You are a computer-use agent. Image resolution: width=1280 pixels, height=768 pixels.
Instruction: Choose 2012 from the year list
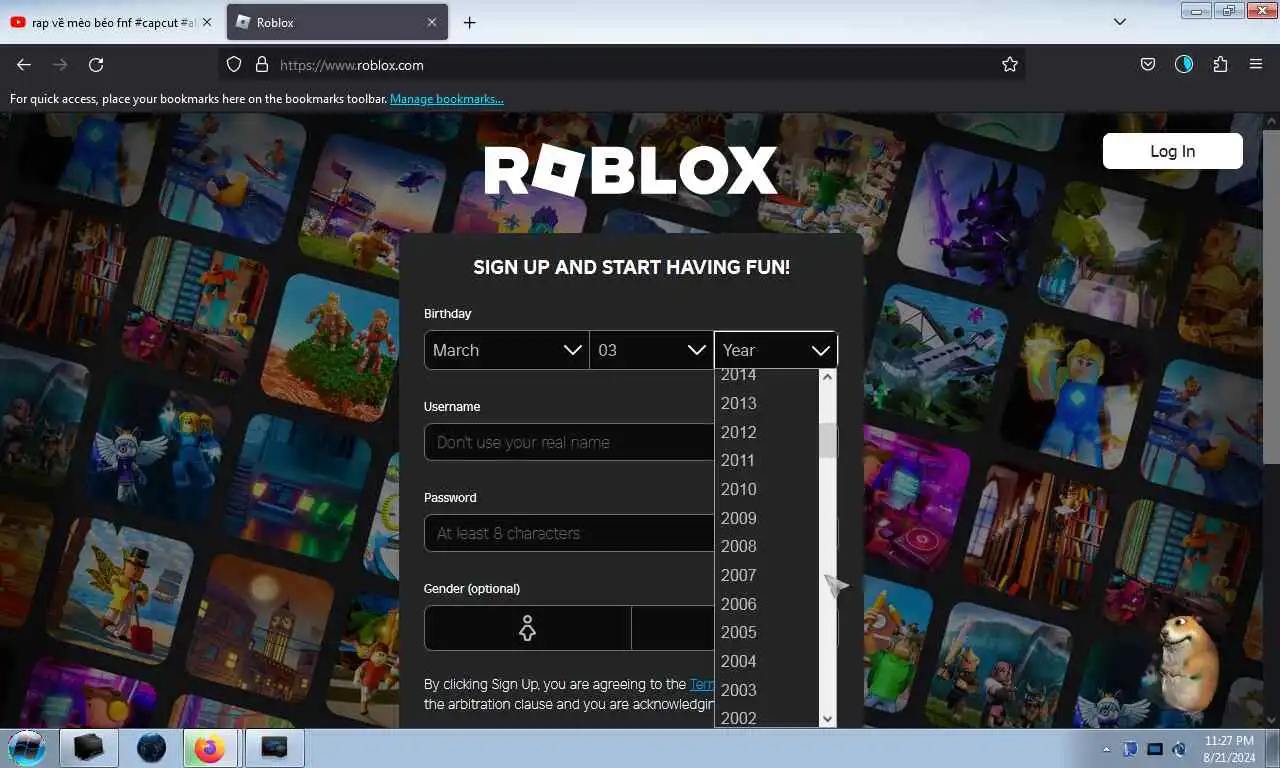coord(767,432)
